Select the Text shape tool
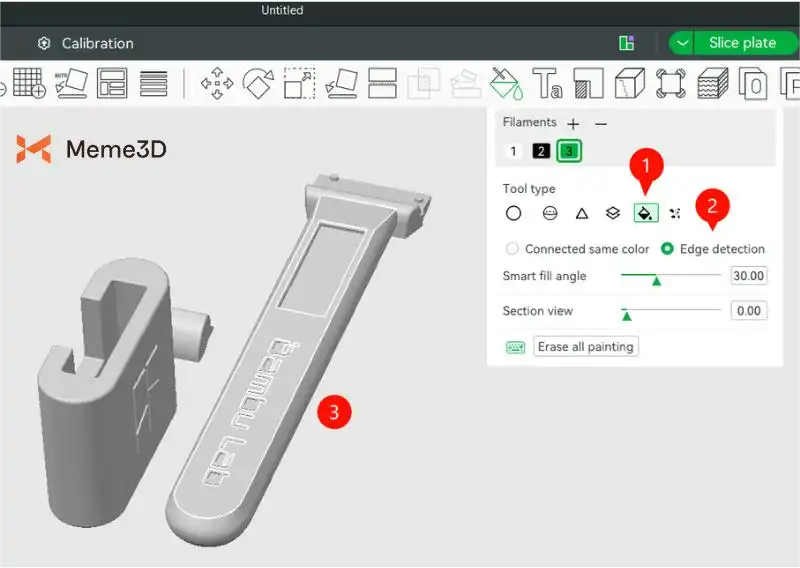The image size is (800, 568). click(547, 83)
